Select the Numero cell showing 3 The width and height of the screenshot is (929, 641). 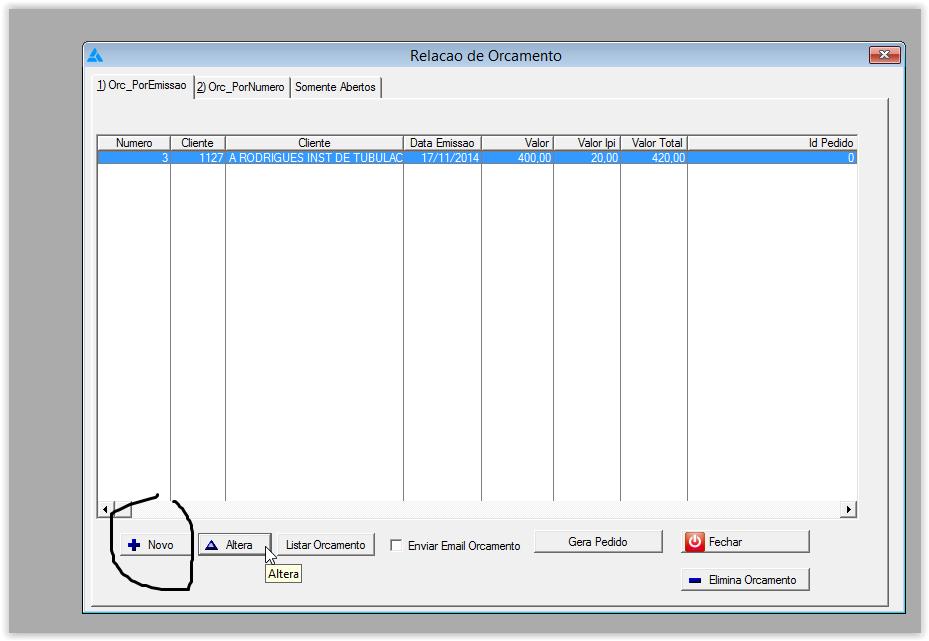tap(134, 158)
